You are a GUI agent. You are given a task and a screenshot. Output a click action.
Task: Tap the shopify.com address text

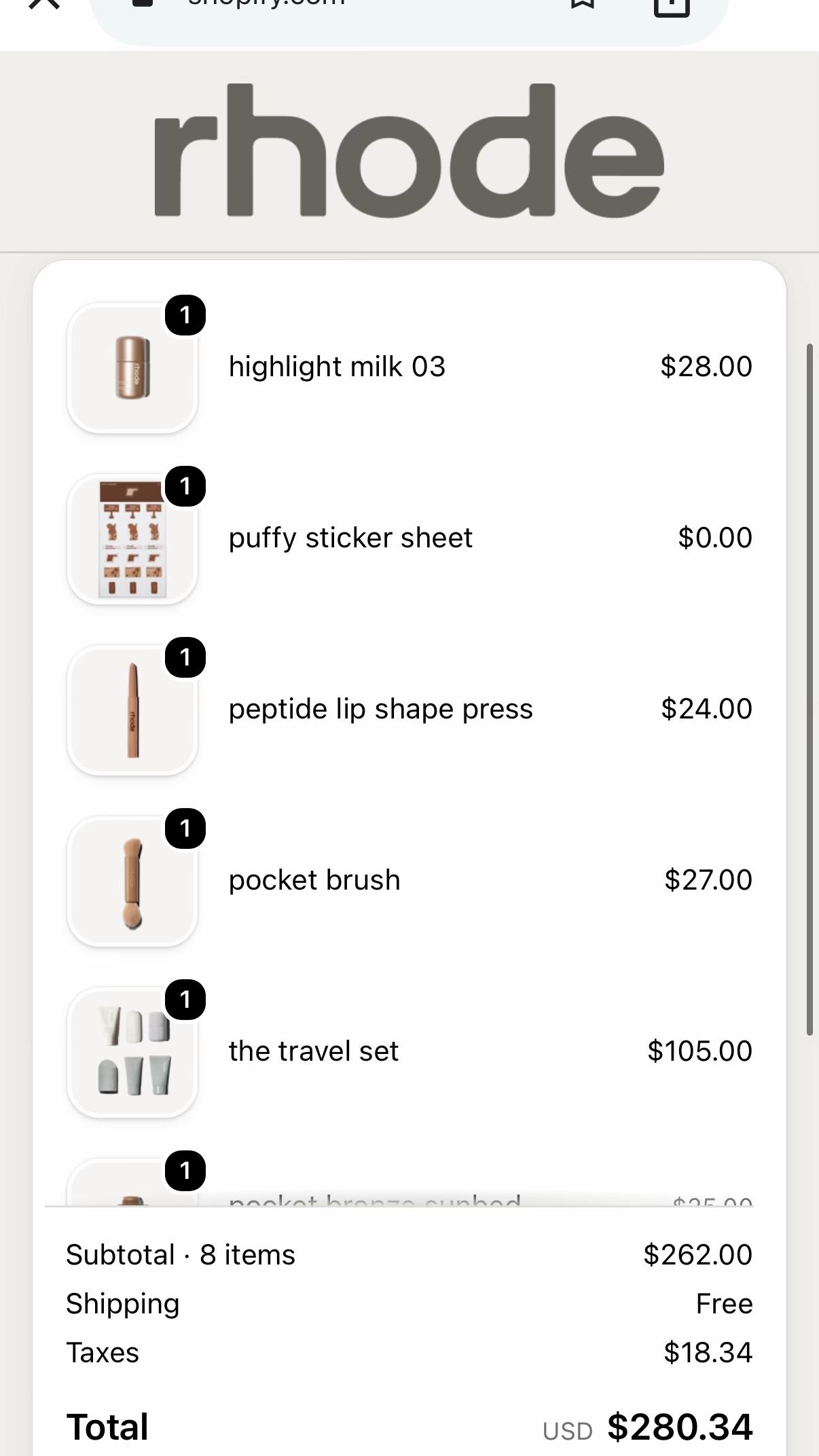tap(266, 3)
